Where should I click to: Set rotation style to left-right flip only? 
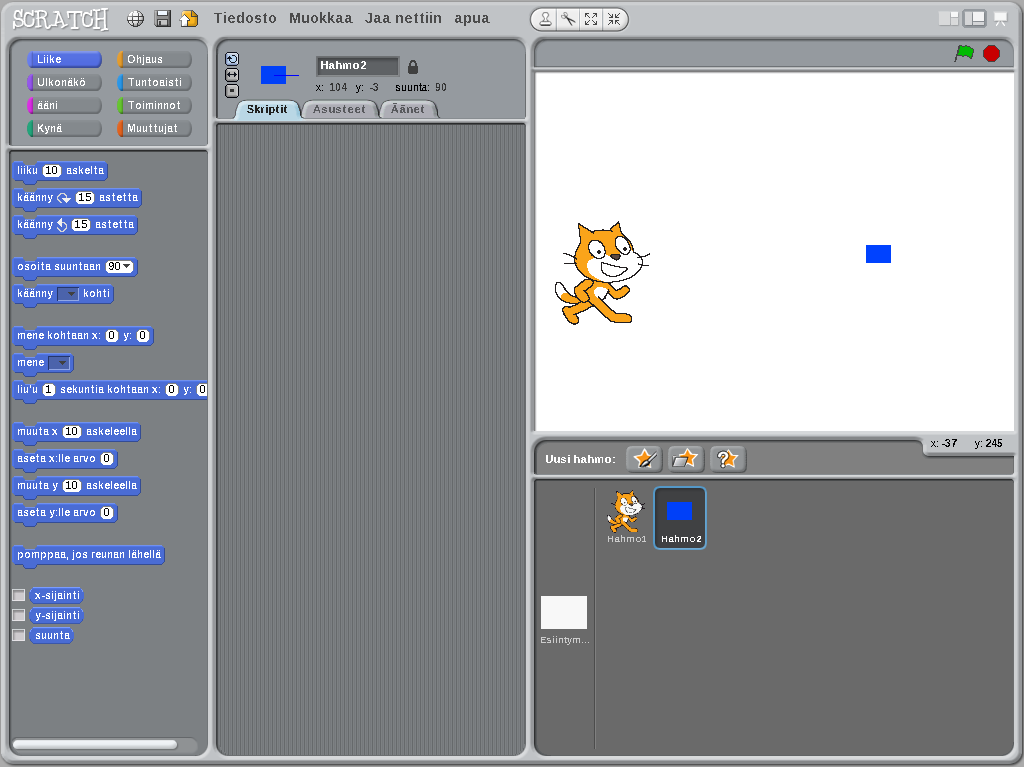pyautogui.click(x=232, y=75)
